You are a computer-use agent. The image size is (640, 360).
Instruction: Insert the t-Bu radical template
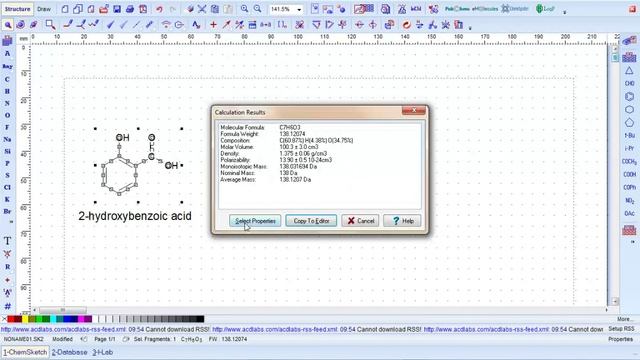click(x=629, y=136)
